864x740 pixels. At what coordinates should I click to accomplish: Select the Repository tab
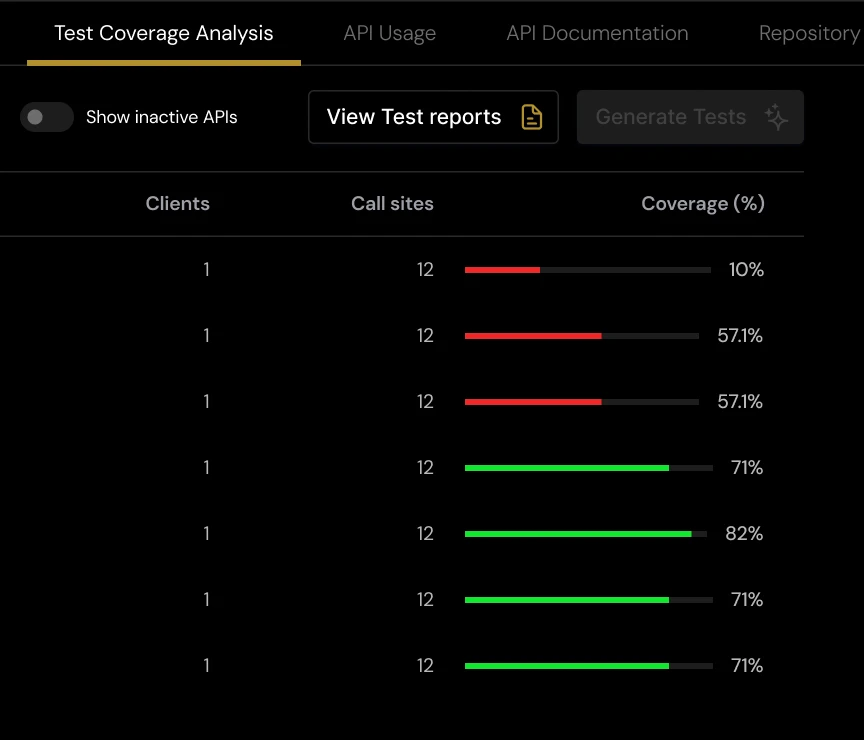click(x=810, y=33)
